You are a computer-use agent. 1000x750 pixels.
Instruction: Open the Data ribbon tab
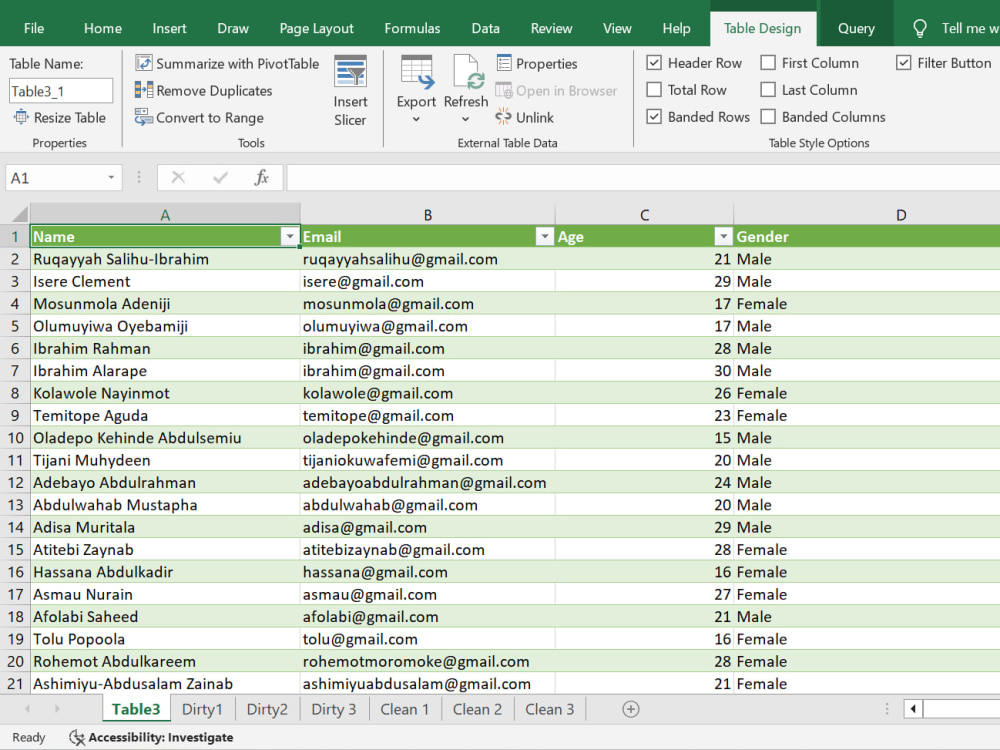click(x=485, y=28)
